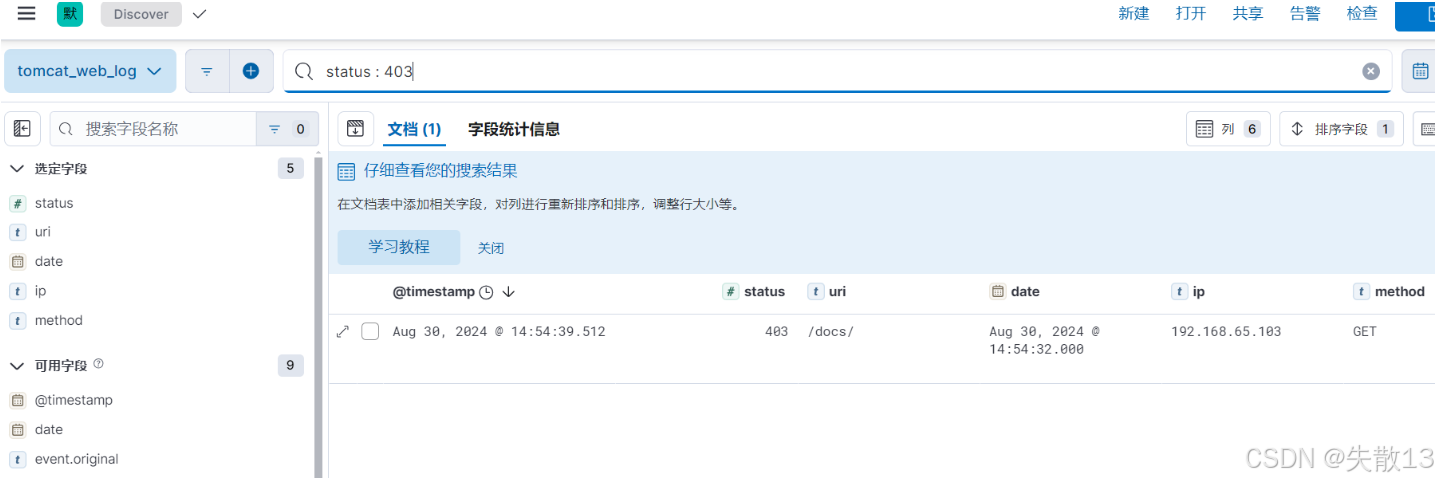Open the Discover breadcrumb button
The height and width of the screenshot is (484, 1438).
pos(141,14)
